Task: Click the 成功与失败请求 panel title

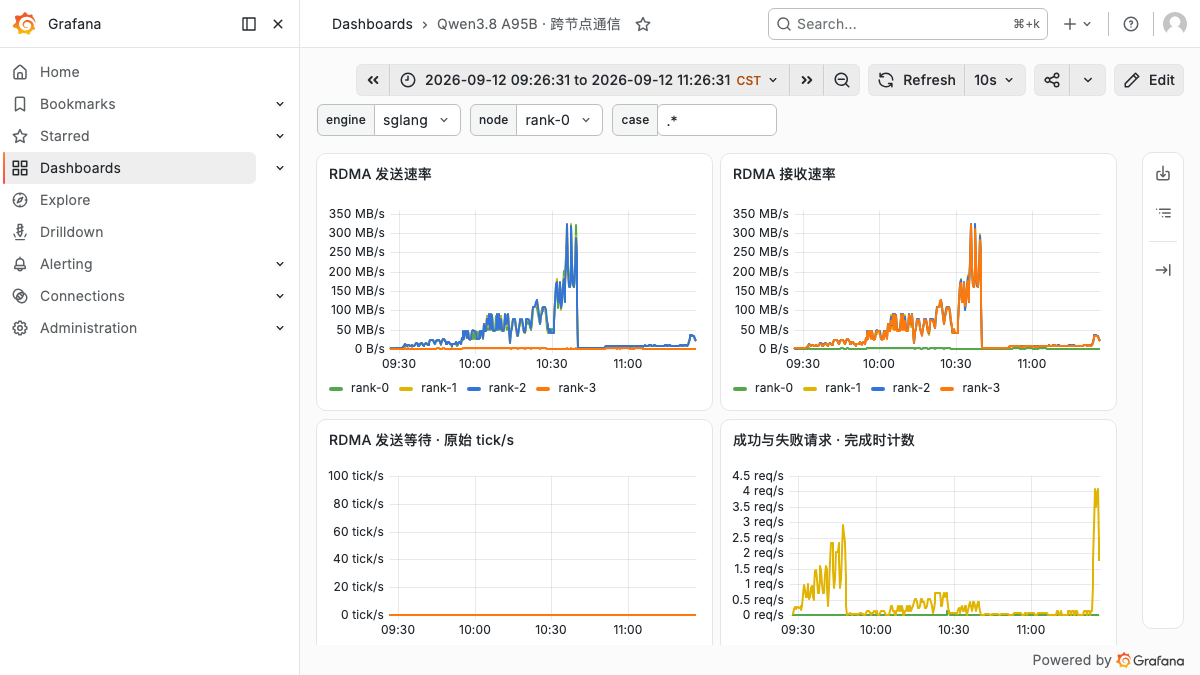Action: pyautogui.click(x=823, y=440)
